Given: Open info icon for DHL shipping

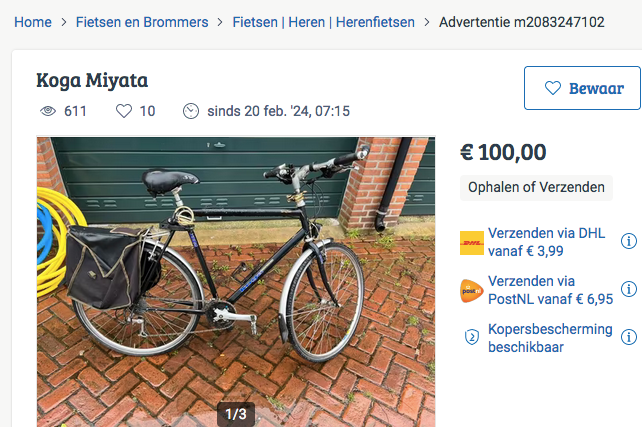Looking at the screenshot, I should click(629, 241).
